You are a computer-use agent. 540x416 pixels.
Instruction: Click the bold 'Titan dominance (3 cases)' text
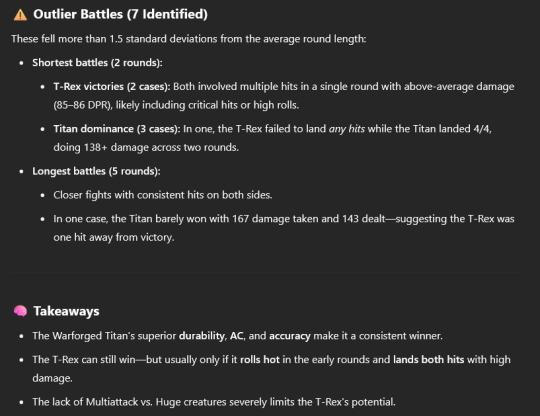click(x=117, y=129)
